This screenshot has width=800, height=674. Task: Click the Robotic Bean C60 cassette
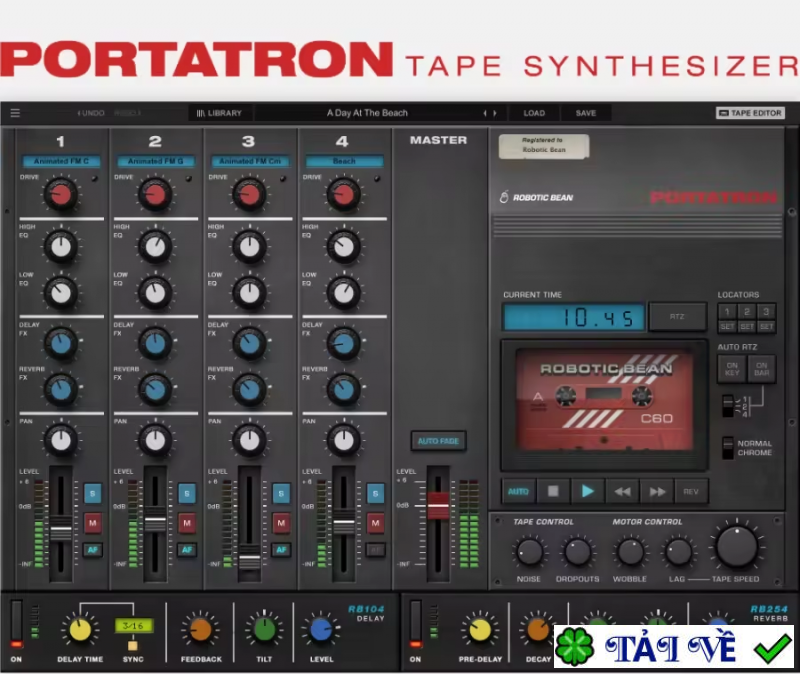(605, 400)
